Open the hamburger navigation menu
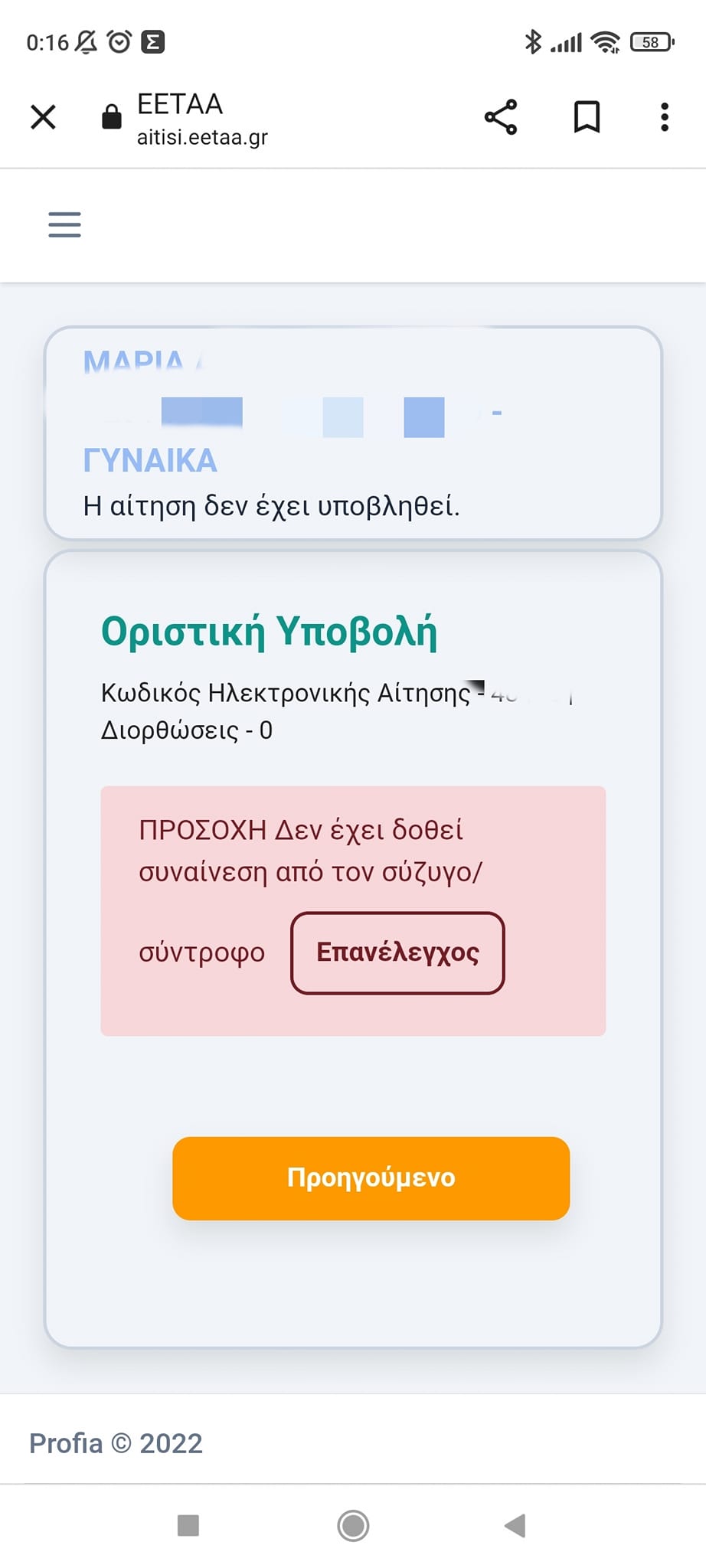Viewport: 706px width, 1568px height. pyautogui.click(x=64, y=224)
